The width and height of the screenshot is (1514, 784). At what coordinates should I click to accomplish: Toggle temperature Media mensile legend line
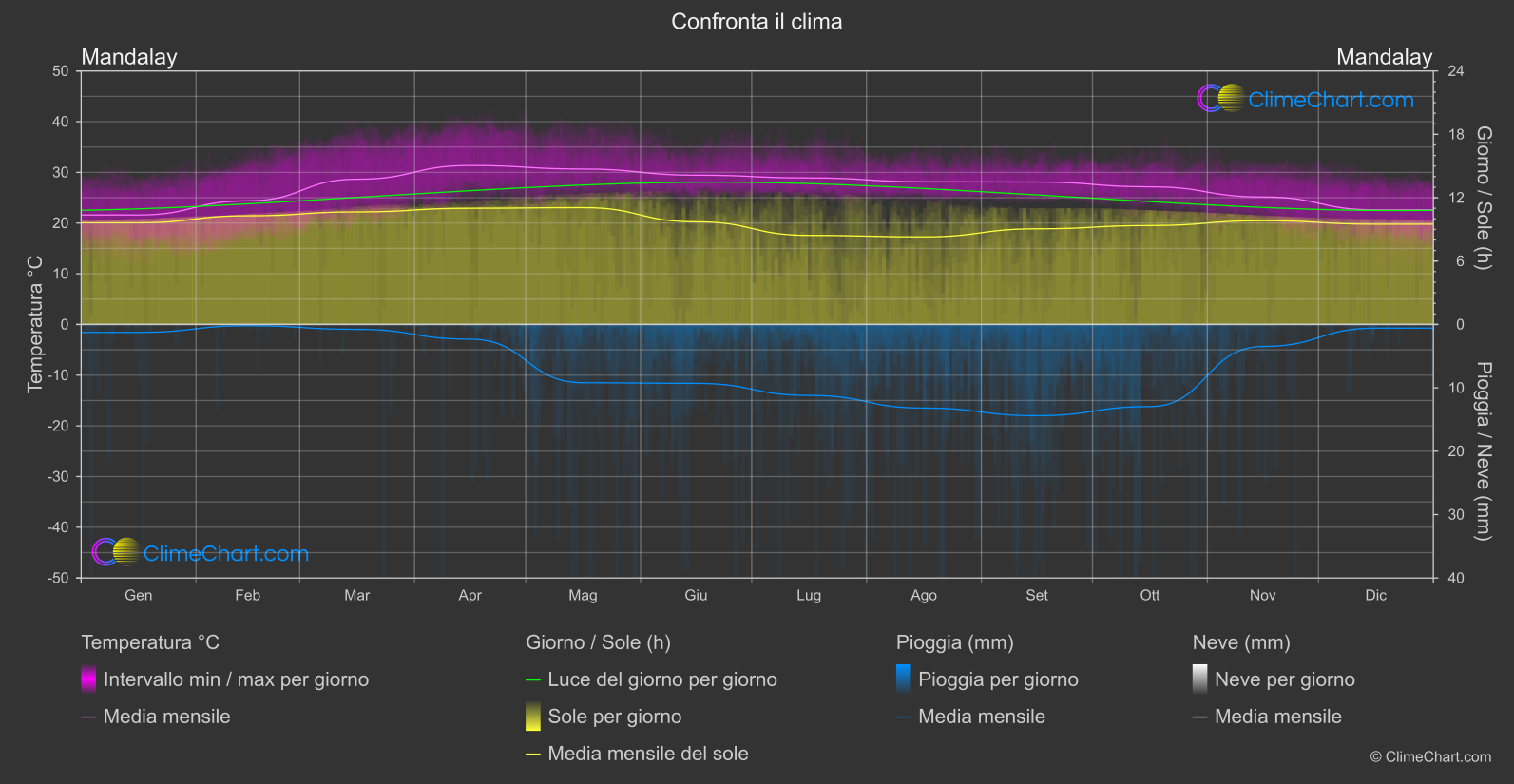point(156,717)
